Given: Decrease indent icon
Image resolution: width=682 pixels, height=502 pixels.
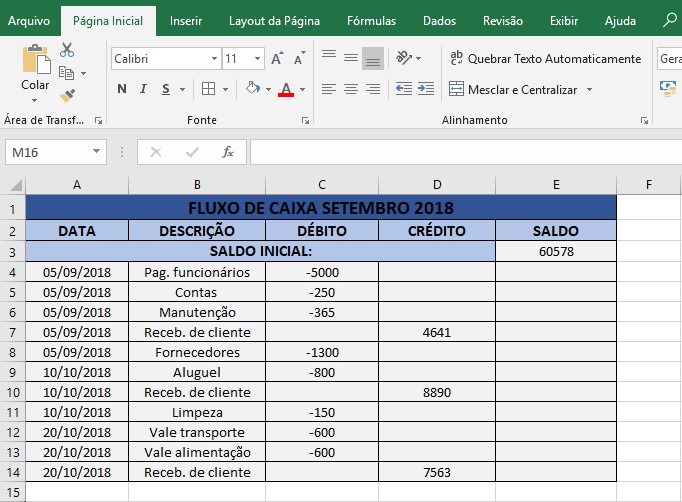Looking at the screenshot, I should (x=404, y=89).
